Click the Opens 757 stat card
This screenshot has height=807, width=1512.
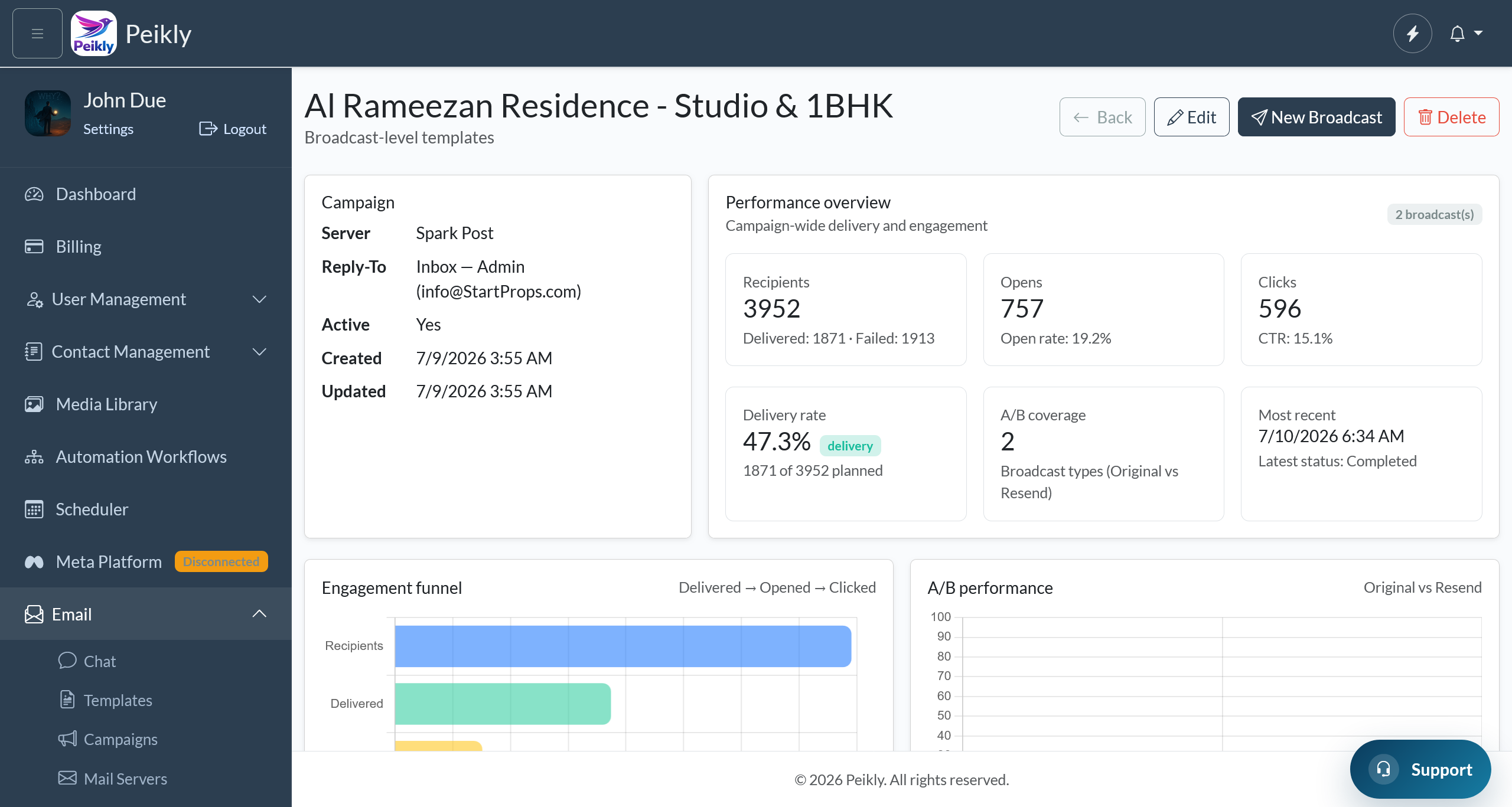point(1103,310)
